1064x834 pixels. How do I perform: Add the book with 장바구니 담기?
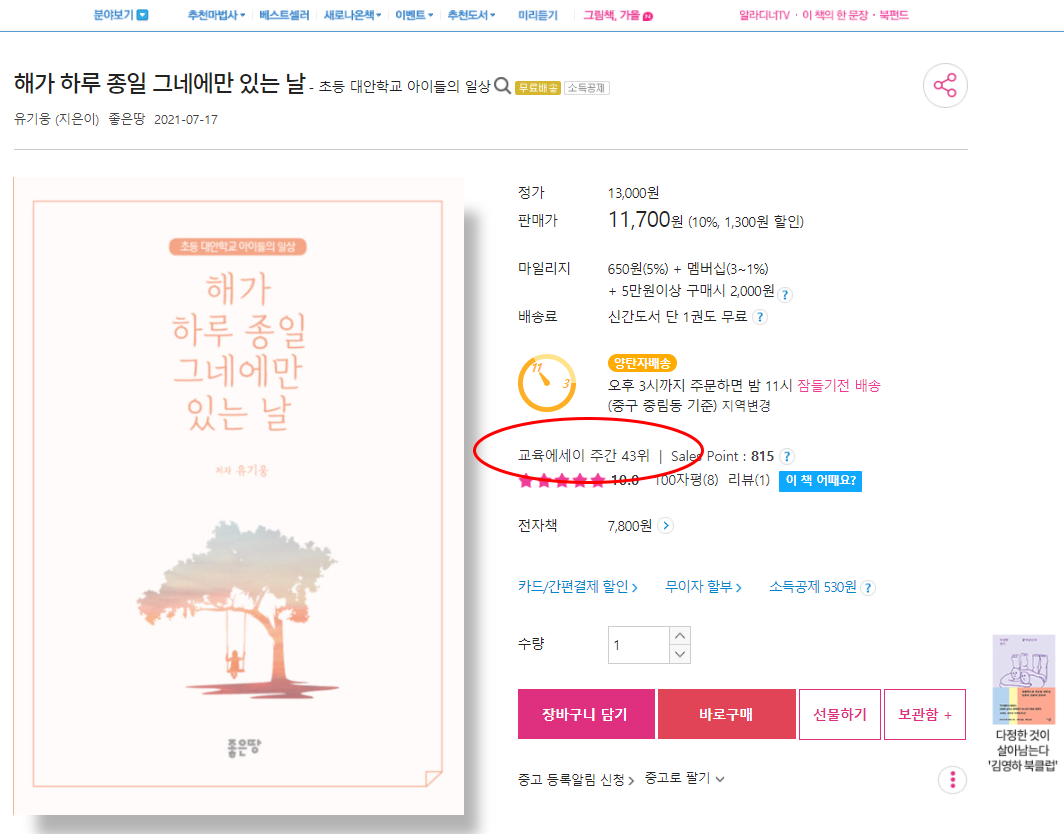pyautogui.click(x=586, y=714)
